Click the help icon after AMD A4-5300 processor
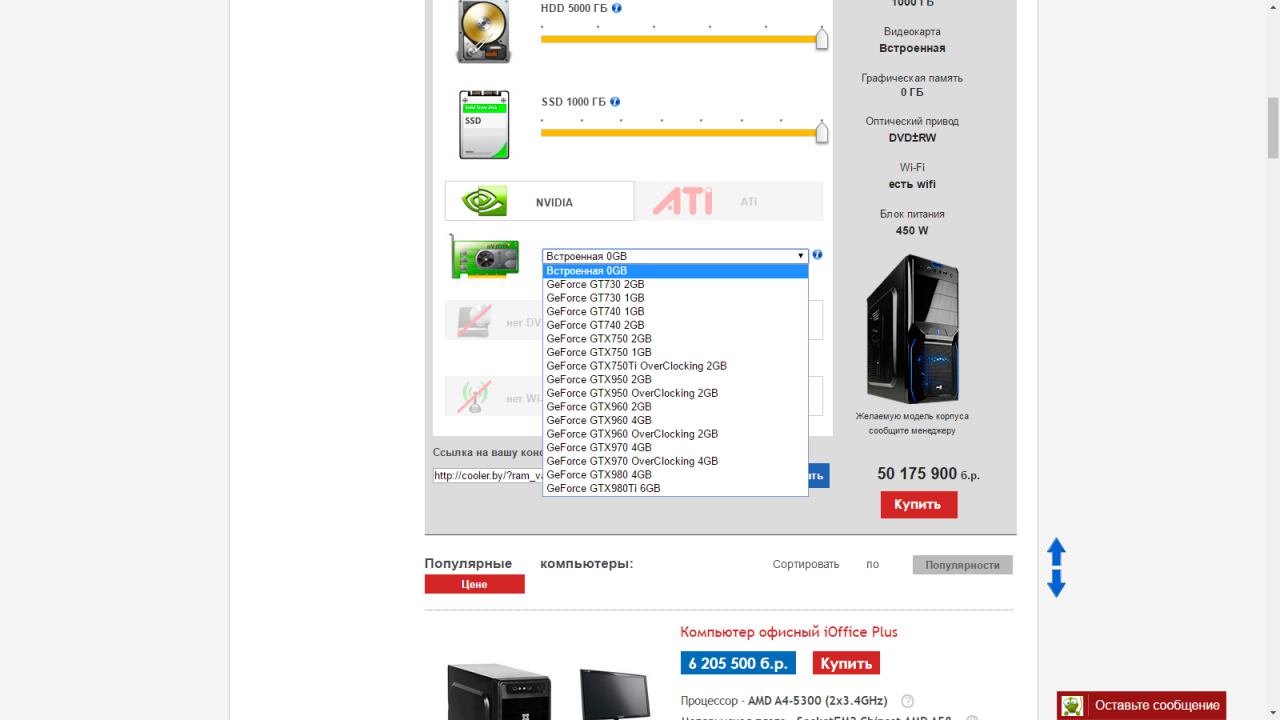 pyautogui.click(x=908, y=701)
